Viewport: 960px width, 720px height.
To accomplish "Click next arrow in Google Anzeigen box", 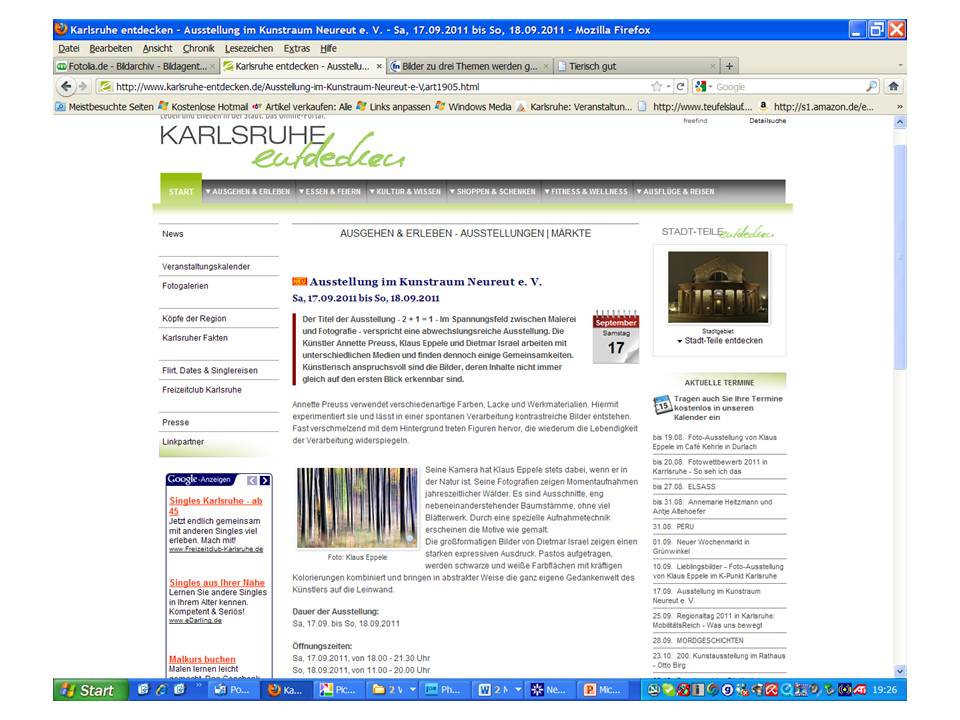I will [x=265, y=480].
